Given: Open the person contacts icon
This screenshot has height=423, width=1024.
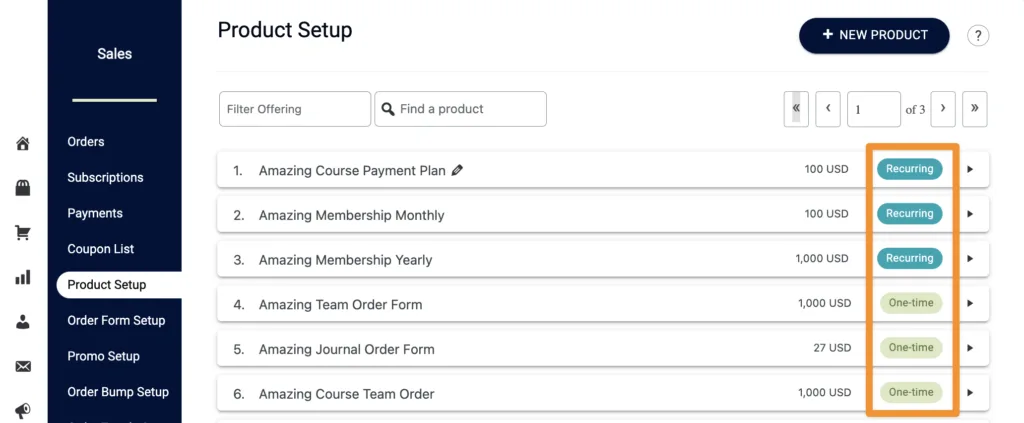Looking at the screenshot, I should [x=23, y=322].
